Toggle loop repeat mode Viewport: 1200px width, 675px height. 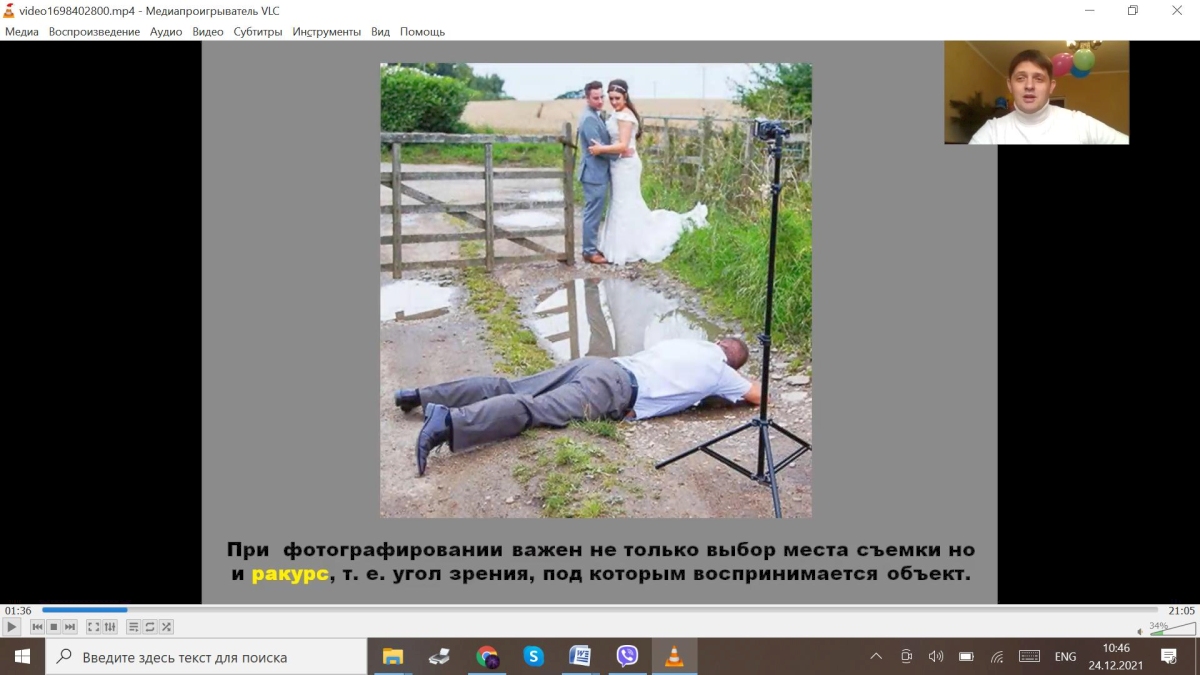[150, 627]
